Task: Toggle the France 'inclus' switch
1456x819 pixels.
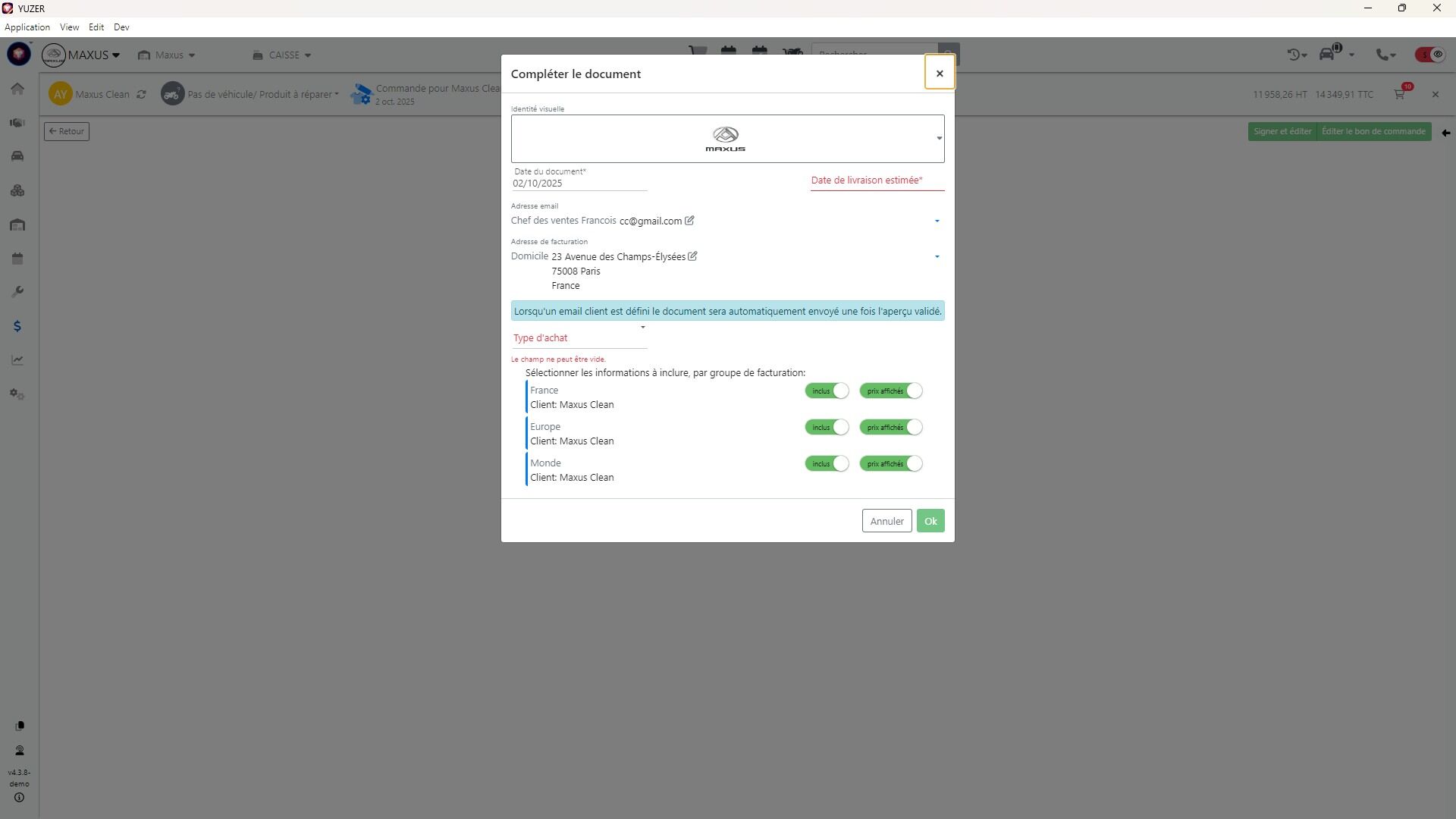Action: (827, 391)
